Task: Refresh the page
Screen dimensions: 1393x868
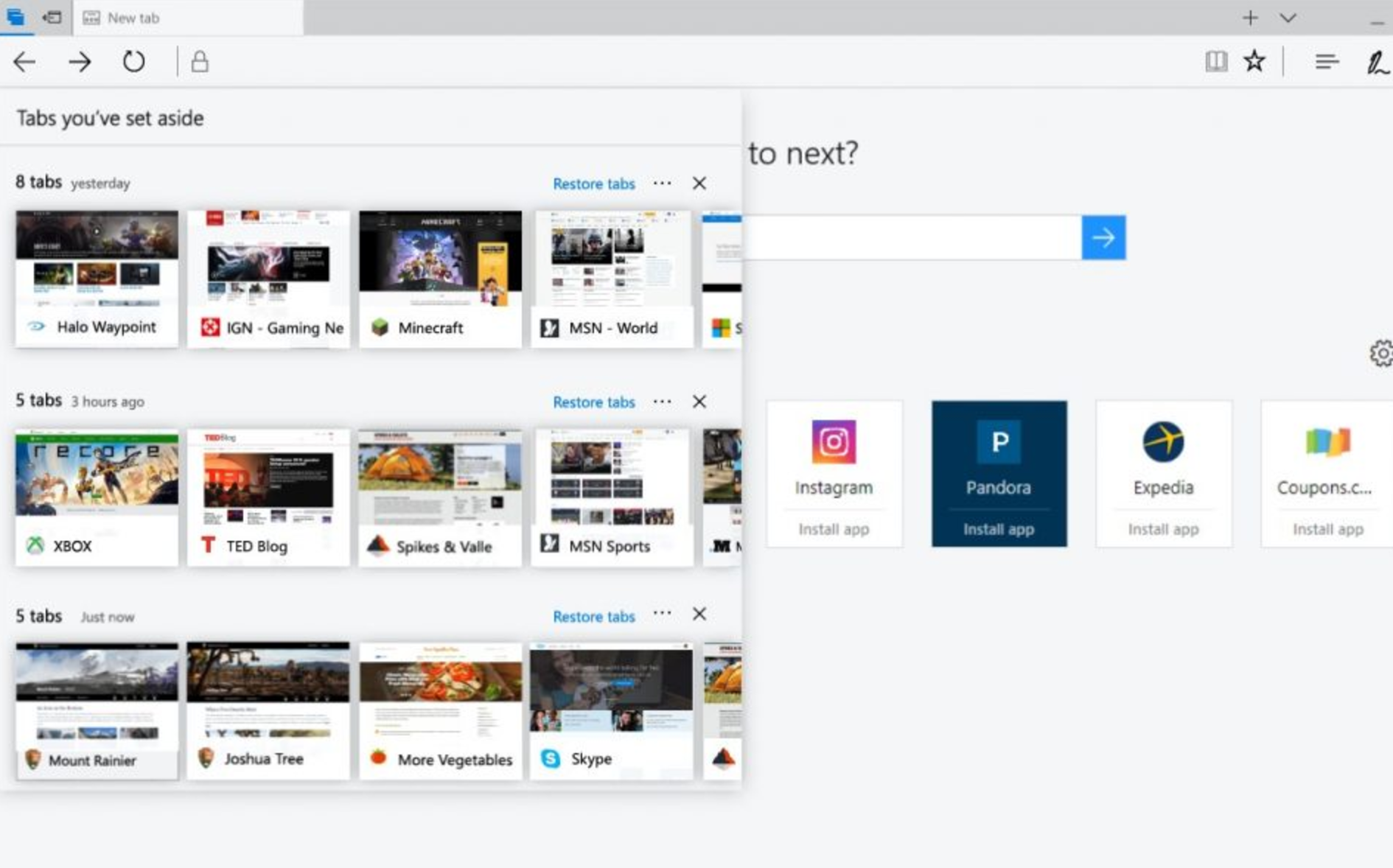Action: pyautogui.click(x=133, y=61)
